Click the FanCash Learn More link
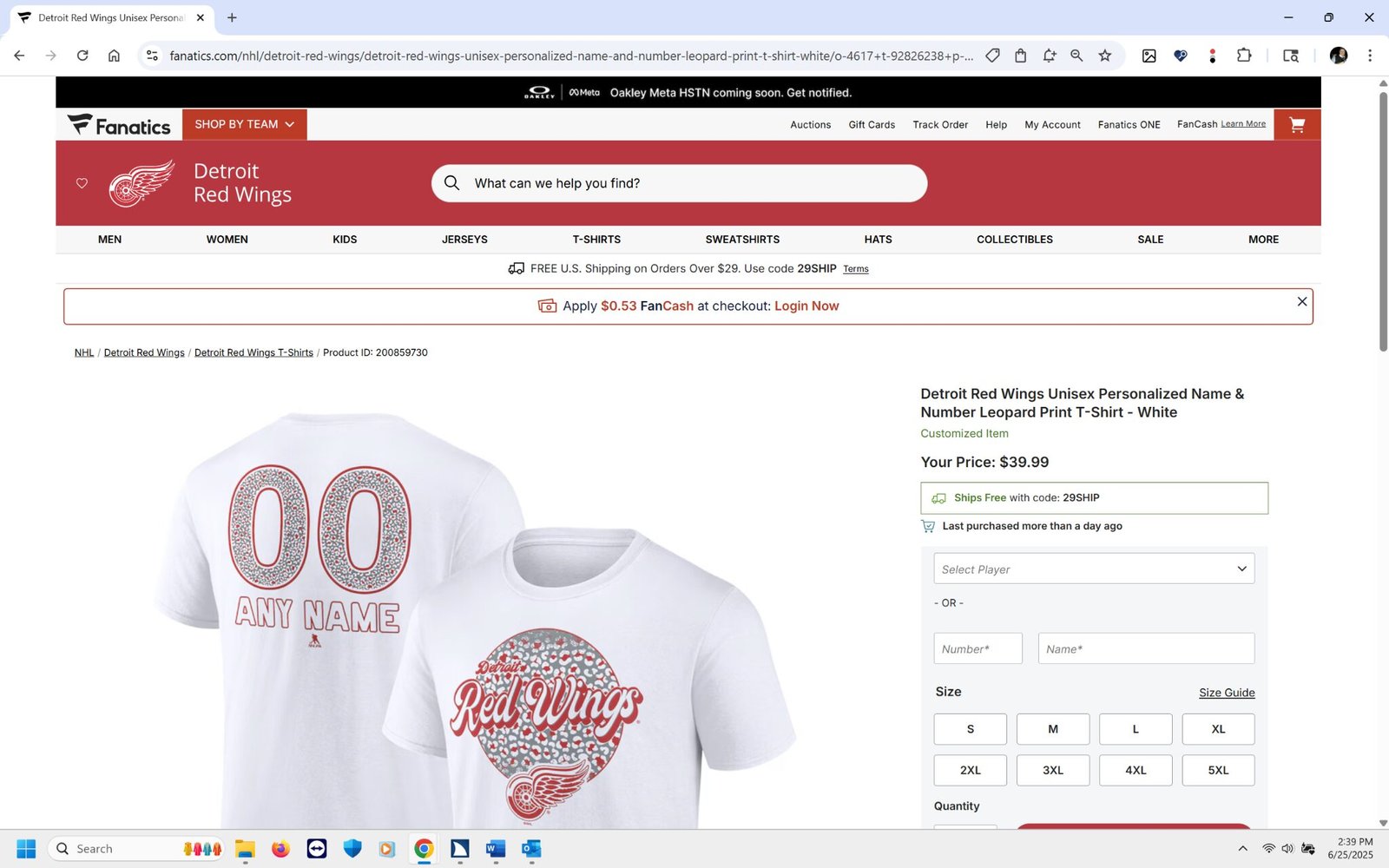 point(1243,124)
